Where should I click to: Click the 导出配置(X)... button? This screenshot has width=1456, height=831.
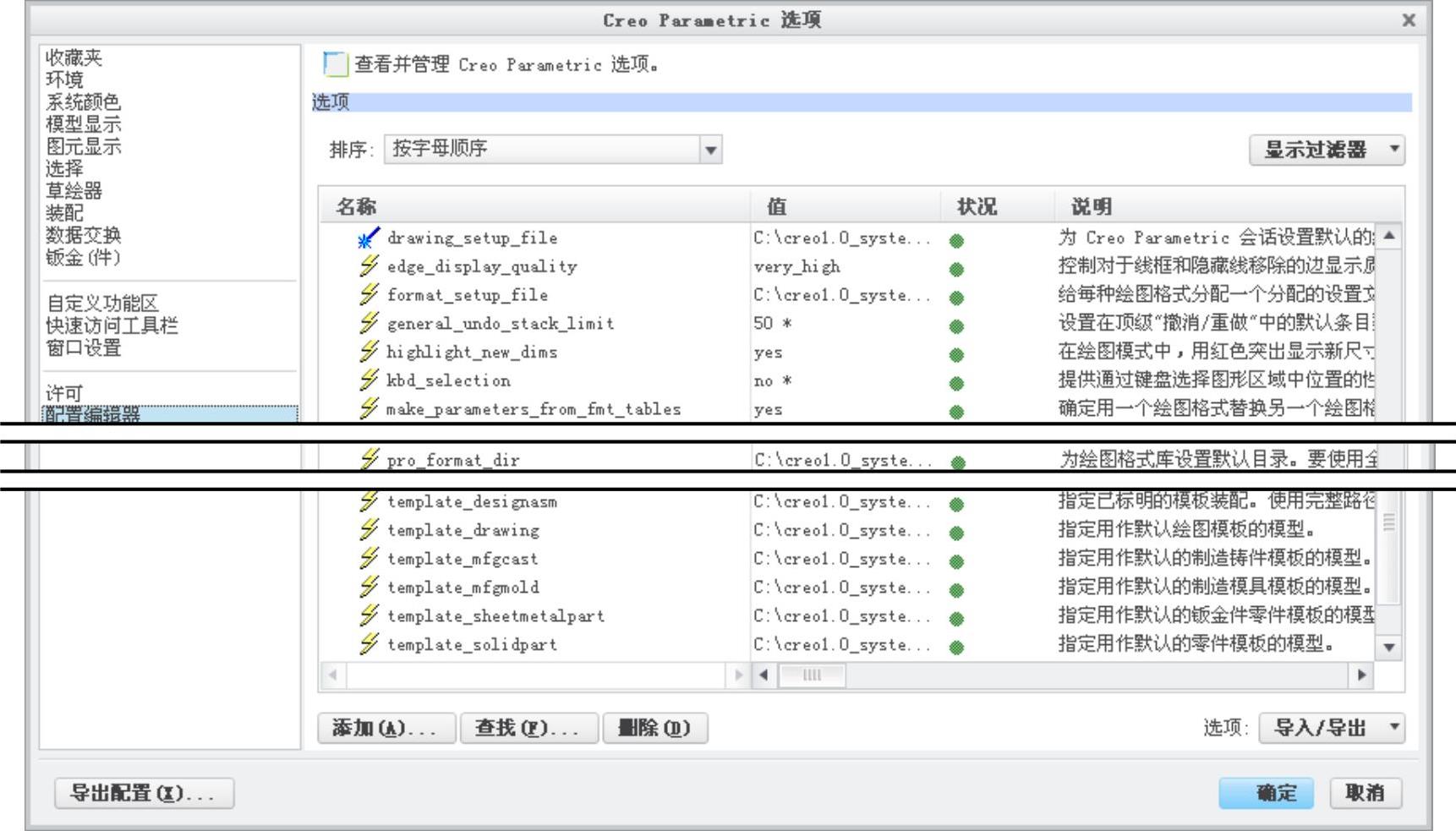coord(144,793)
